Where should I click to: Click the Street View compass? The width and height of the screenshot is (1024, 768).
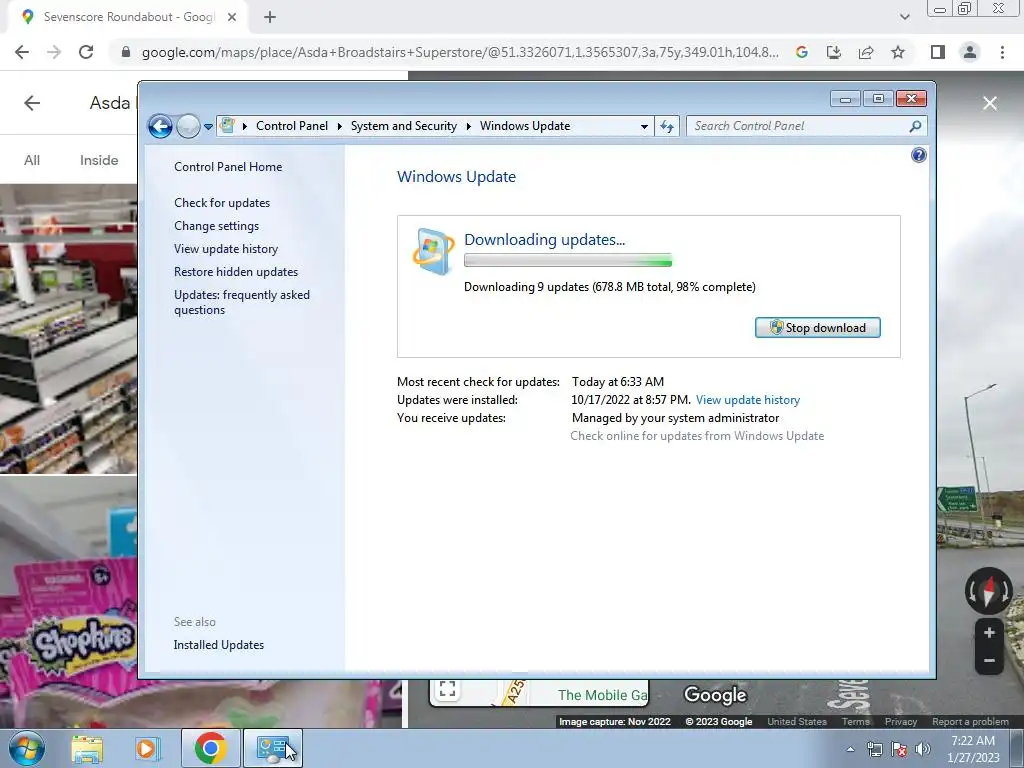coord(988,592)
